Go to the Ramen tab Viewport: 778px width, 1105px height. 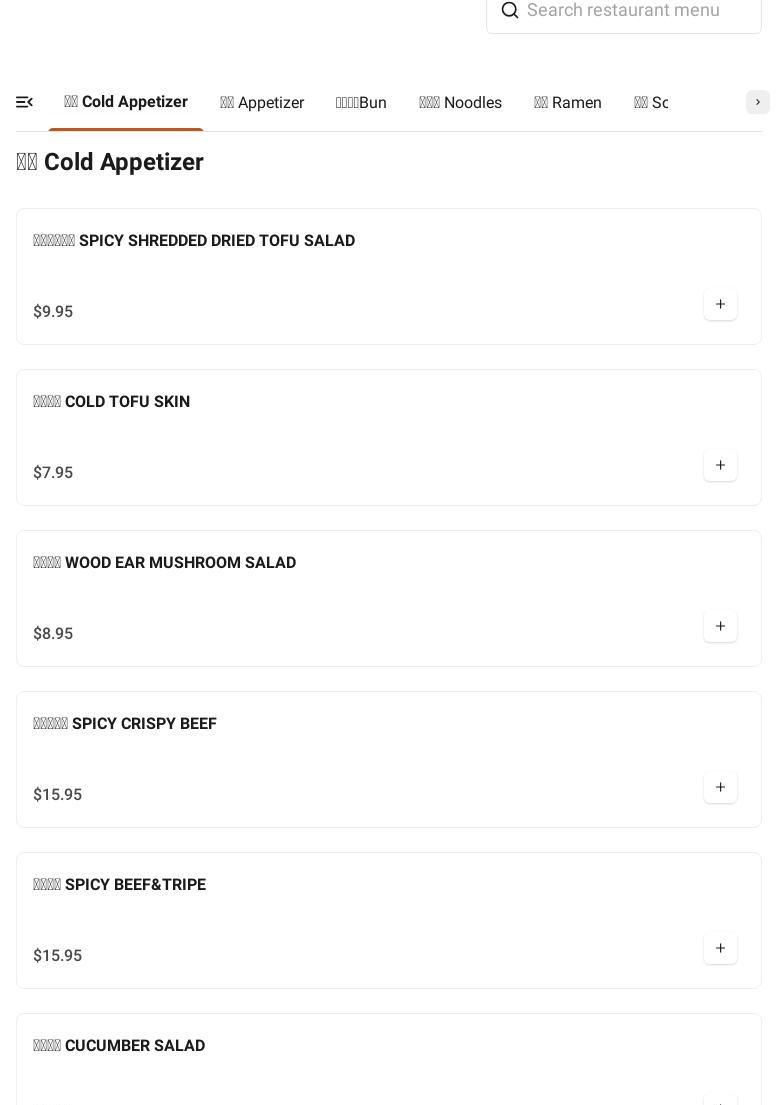[568, 103]
